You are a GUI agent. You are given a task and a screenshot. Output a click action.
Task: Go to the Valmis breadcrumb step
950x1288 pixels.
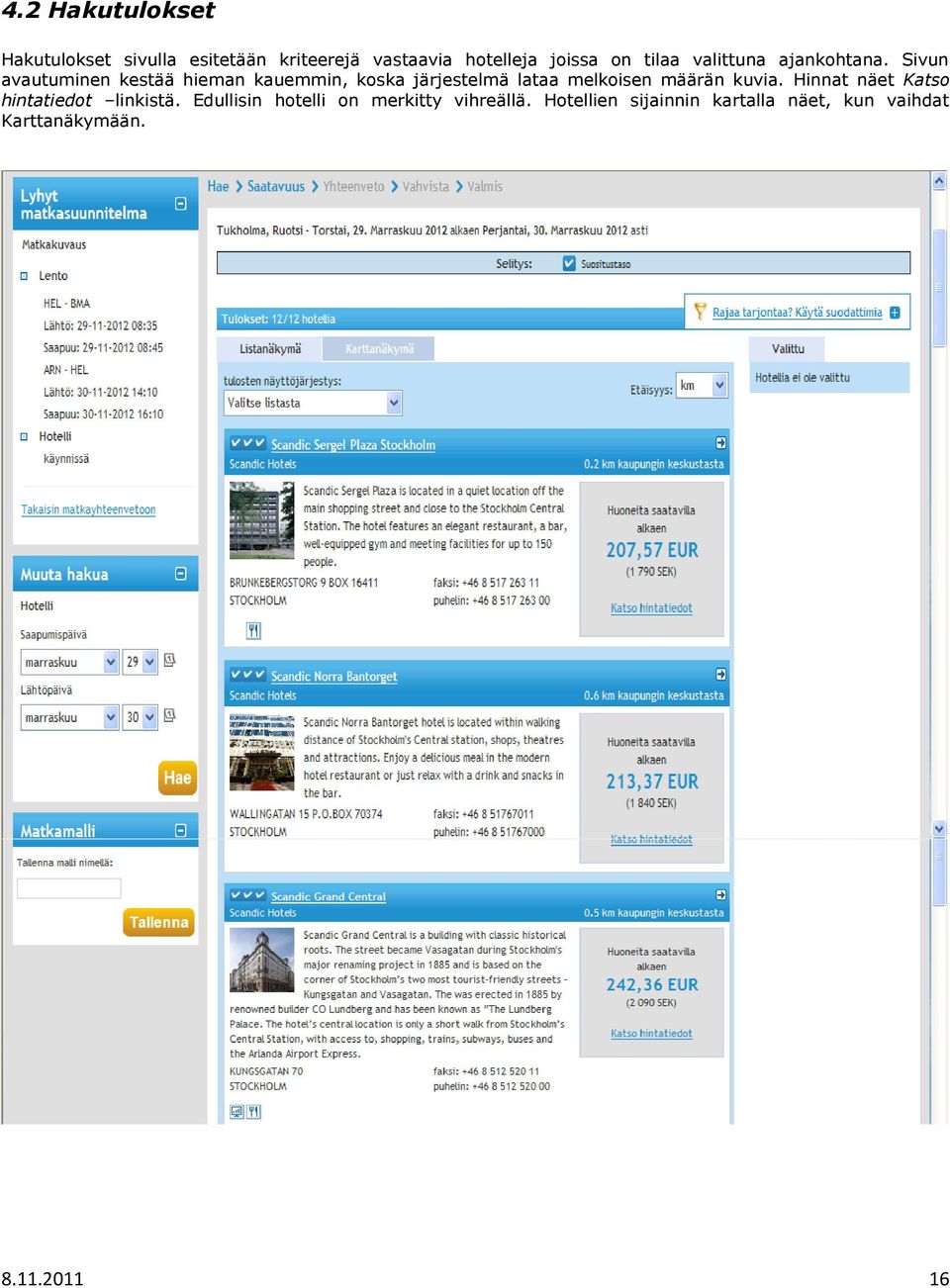[485, 186]
